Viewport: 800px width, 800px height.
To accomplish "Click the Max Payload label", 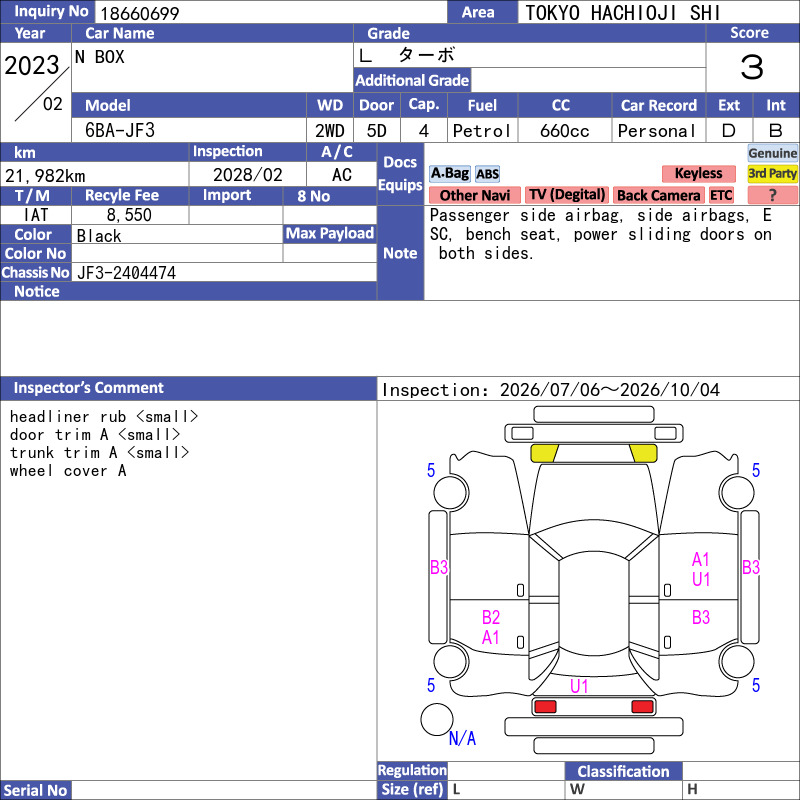I will coord(330,233).
